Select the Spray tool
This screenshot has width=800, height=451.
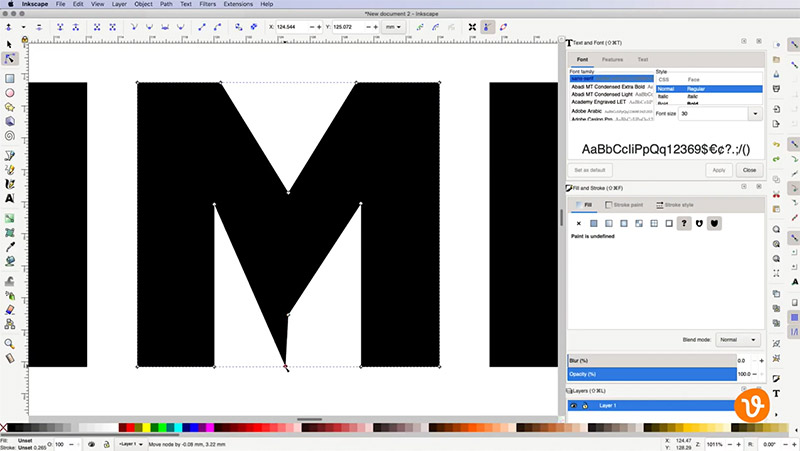pos(9,295)
